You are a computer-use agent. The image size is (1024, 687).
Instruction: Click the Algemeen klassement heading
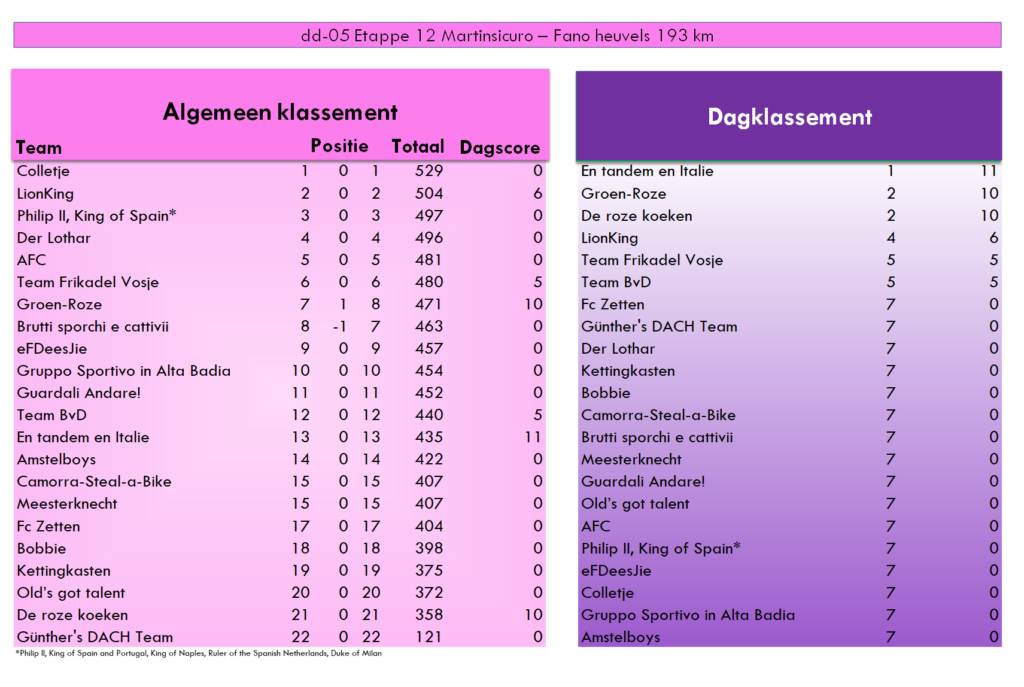[280, 112]
